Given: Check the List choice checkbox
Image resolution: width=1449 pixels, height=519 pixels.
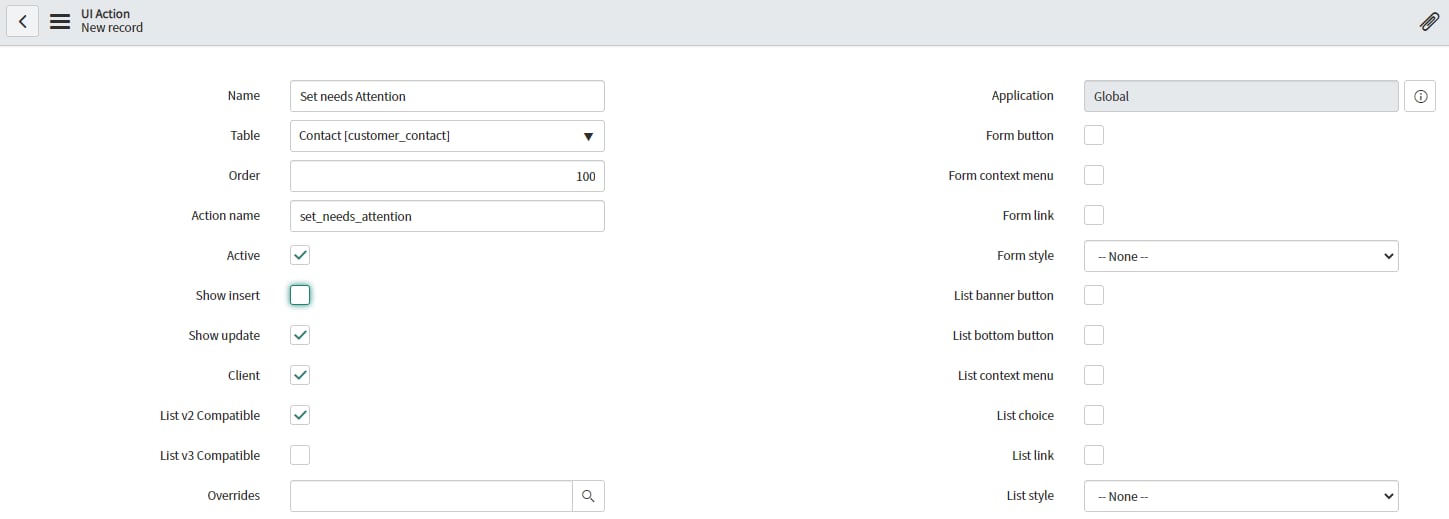Looking at the screenshot, I should [x=1094, y=415].
